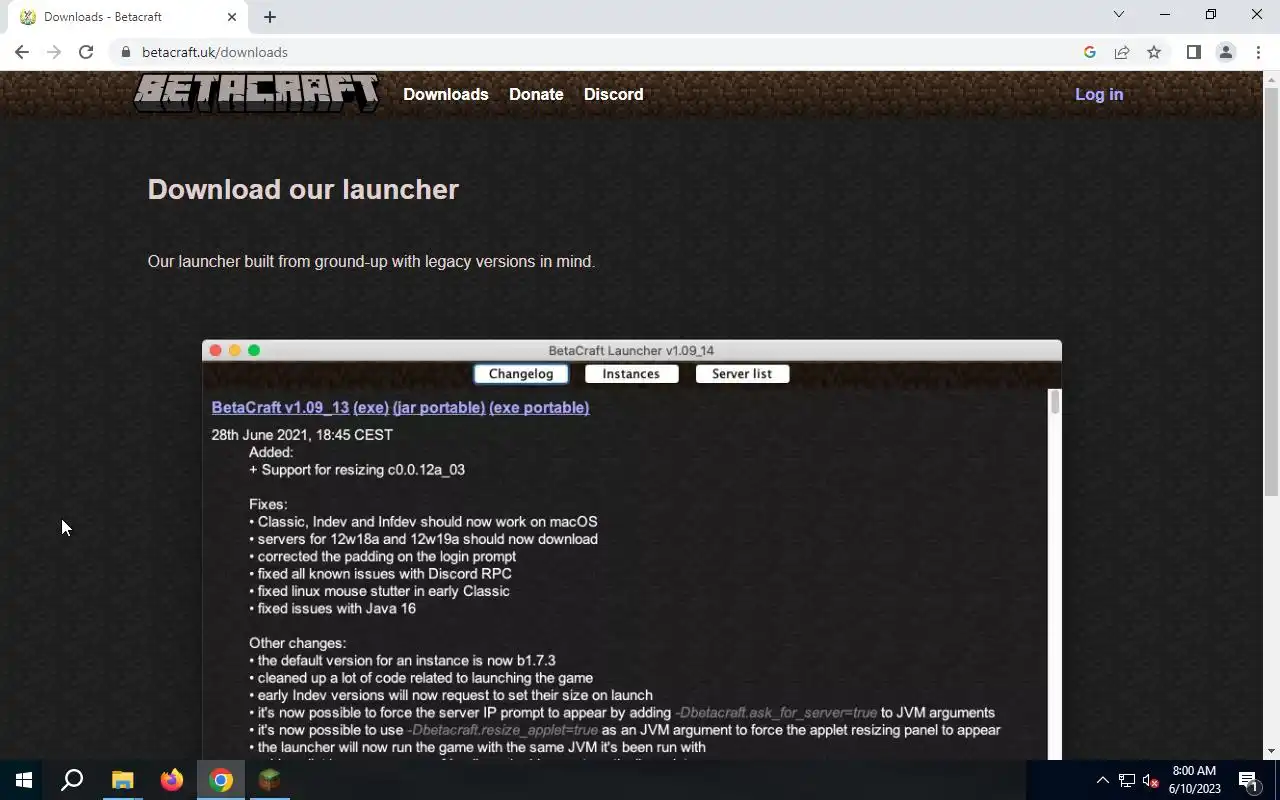Click page scrollbar down arrow
Viewport: 1280px width, 800px height.
(1271, 751)
